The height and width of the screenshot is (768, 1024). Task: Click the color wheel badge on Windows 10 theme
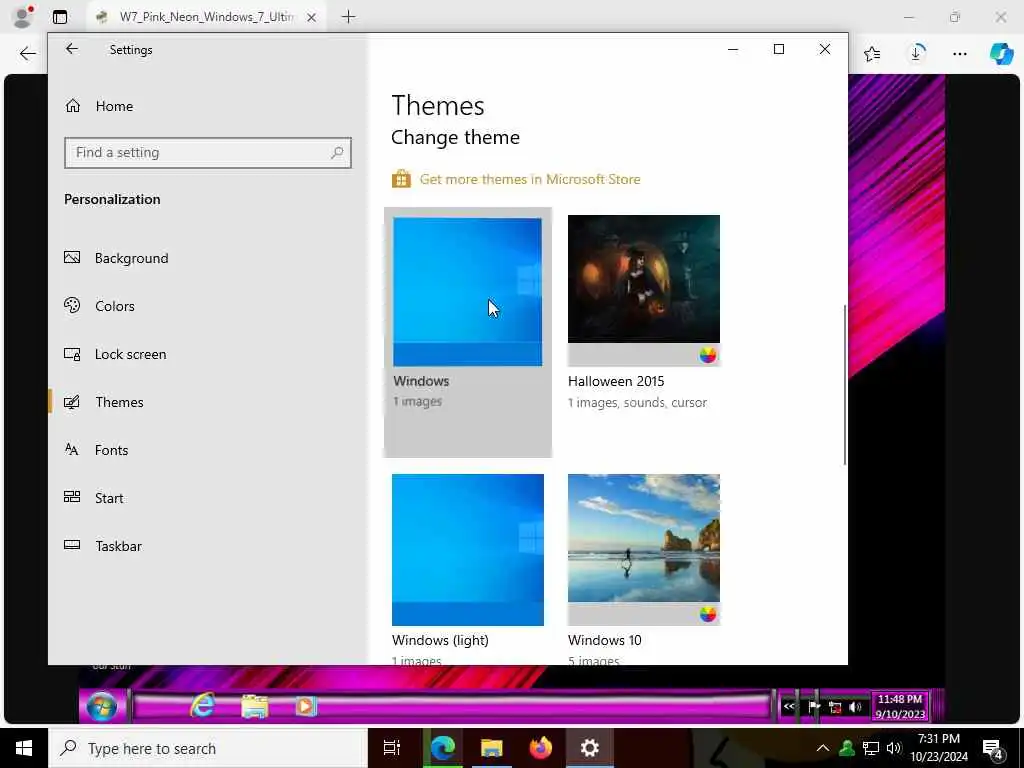[708, 614]
